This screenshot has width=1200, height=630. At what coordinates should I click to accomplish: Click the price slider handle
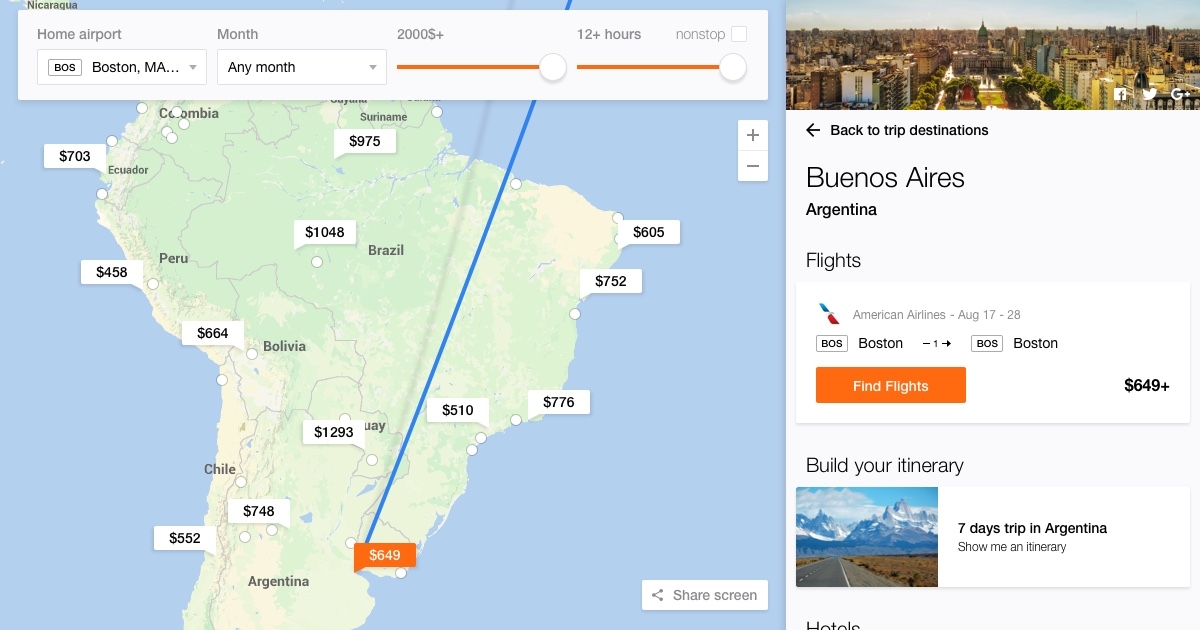click(x=553, y=67)
